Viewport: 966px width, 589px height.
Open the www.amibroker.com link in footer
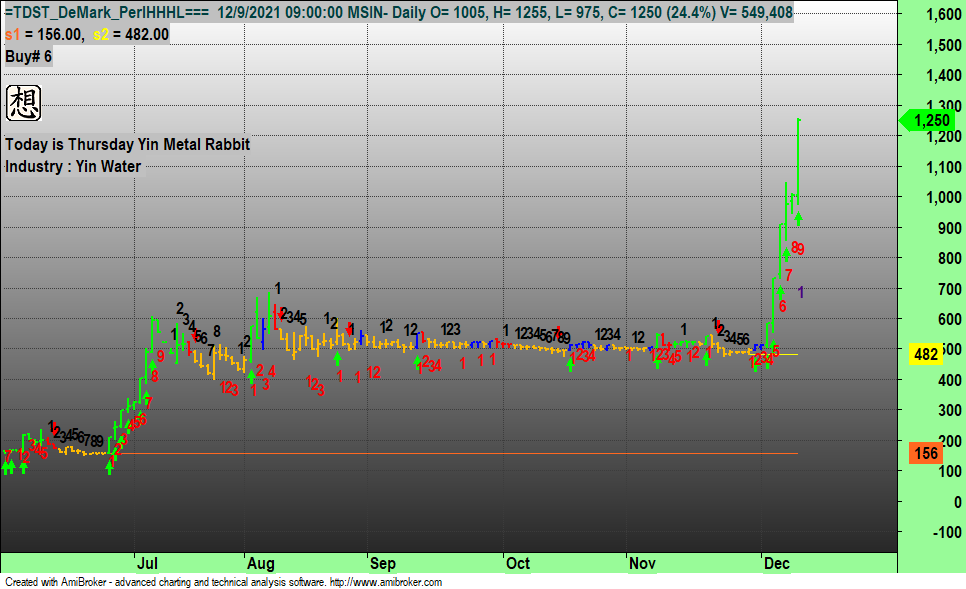point(386,582)
